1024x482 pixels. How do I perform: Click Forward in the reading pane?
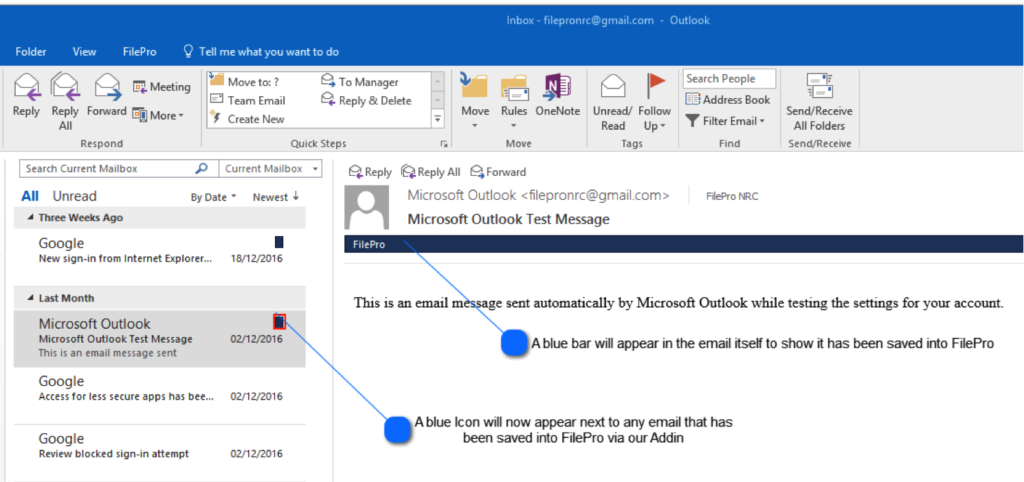click(498, 172)
